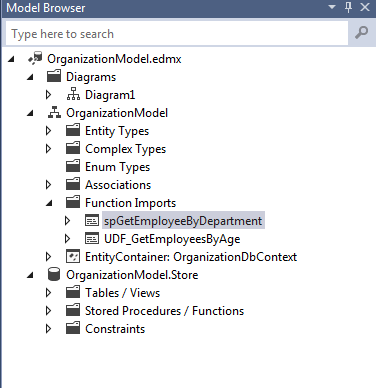Expand the Entity Types node
This screenshot has width=376, height=388.
(x=49, y=131)
